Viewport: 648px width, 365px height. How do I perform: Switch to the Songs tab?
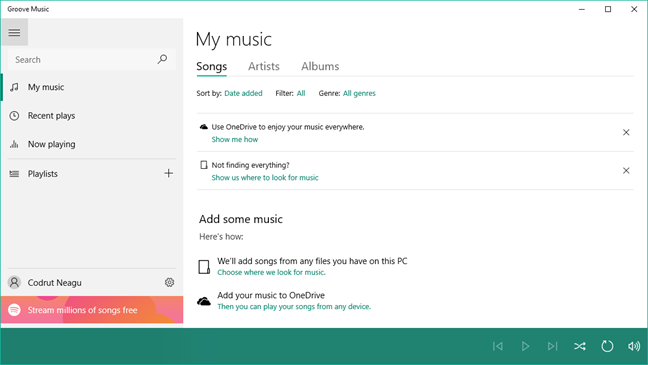212,67
